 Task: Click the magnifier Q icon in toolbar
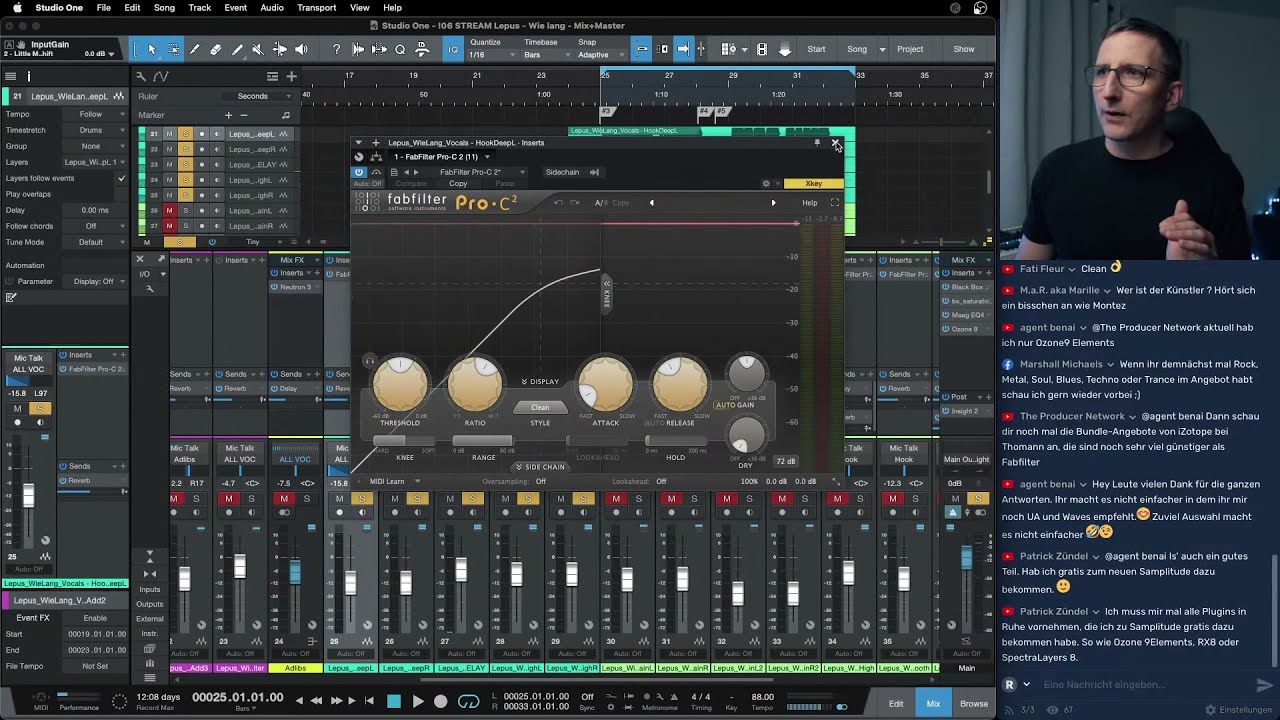400,49
